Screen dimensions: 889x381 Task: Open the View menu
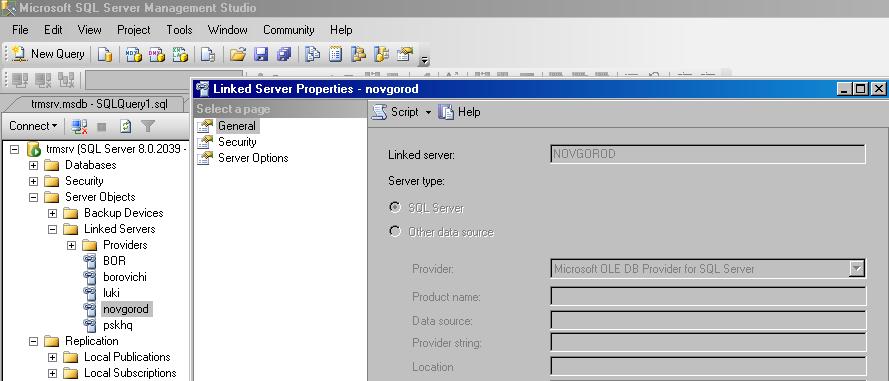click(90, 30)
